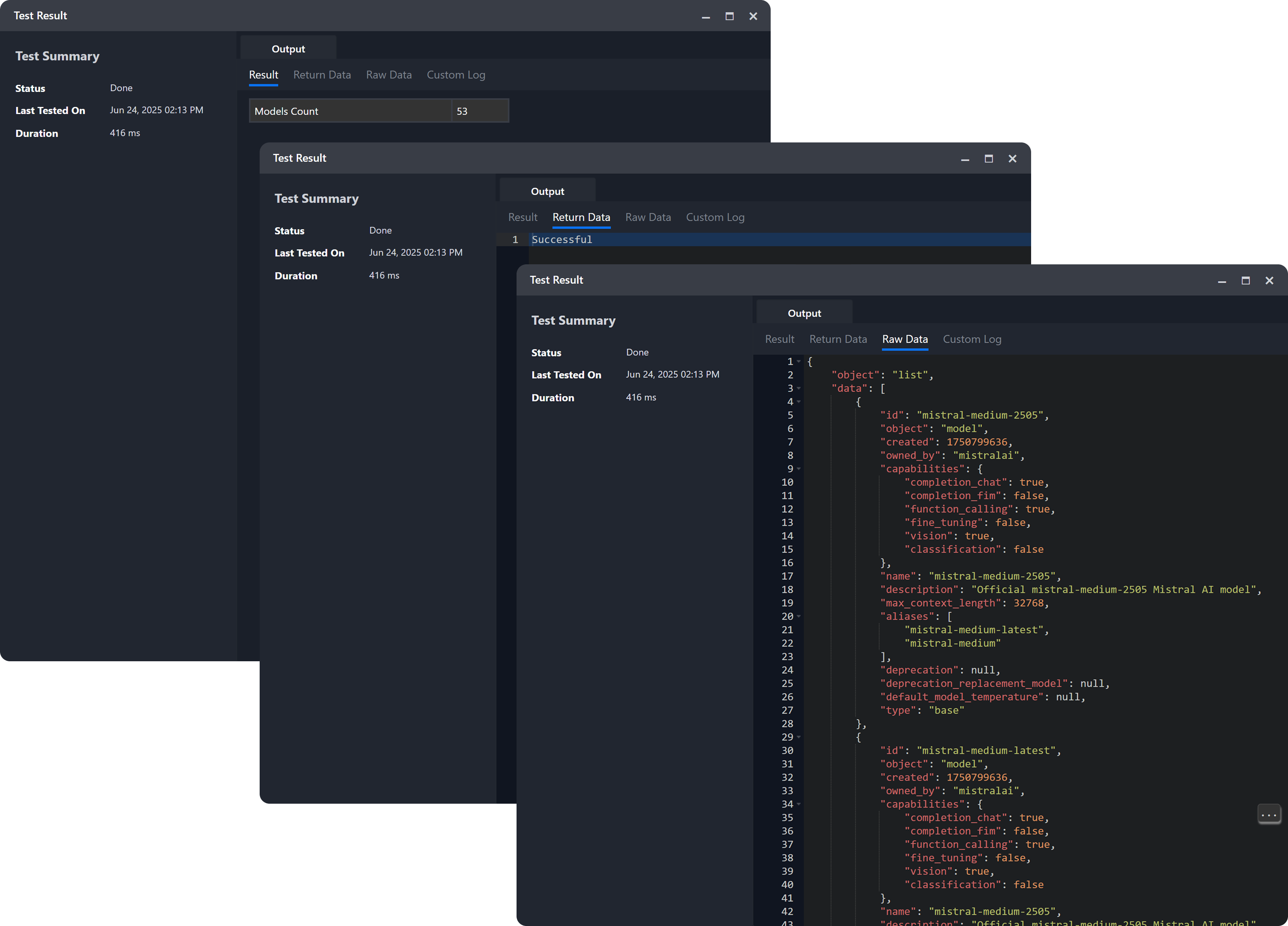Maximize the middle Test Result window
This screenshot has width=1288, height=926.
pos(989,159)
